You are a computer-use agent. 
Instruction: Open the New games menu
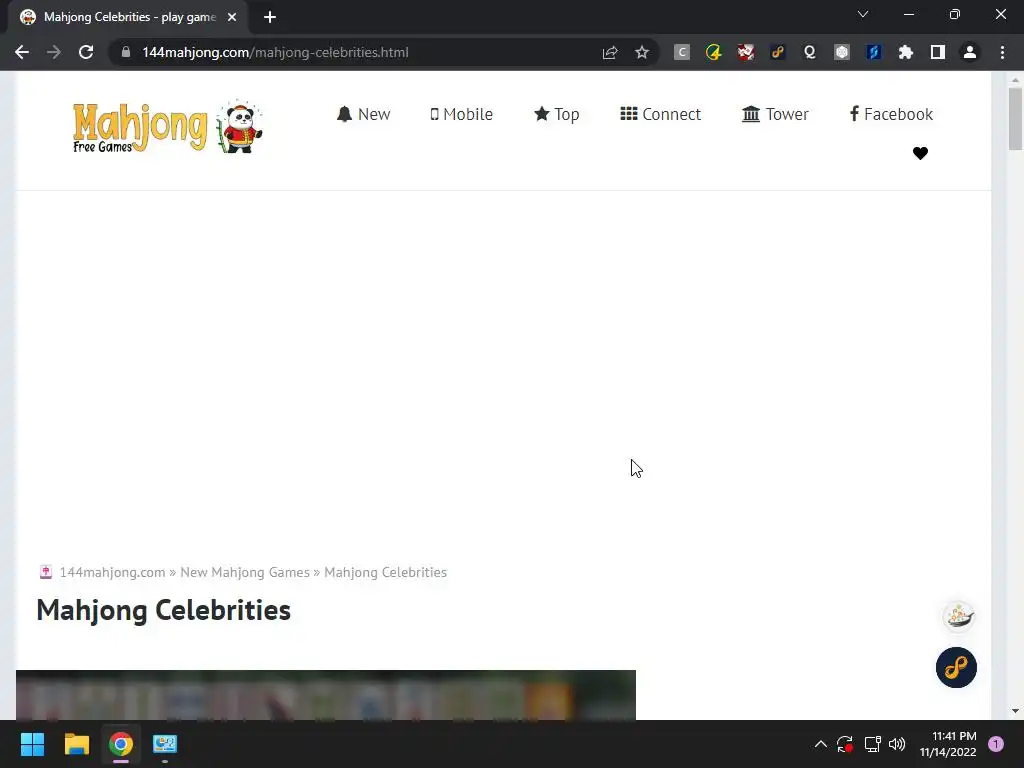click(363, 114)
